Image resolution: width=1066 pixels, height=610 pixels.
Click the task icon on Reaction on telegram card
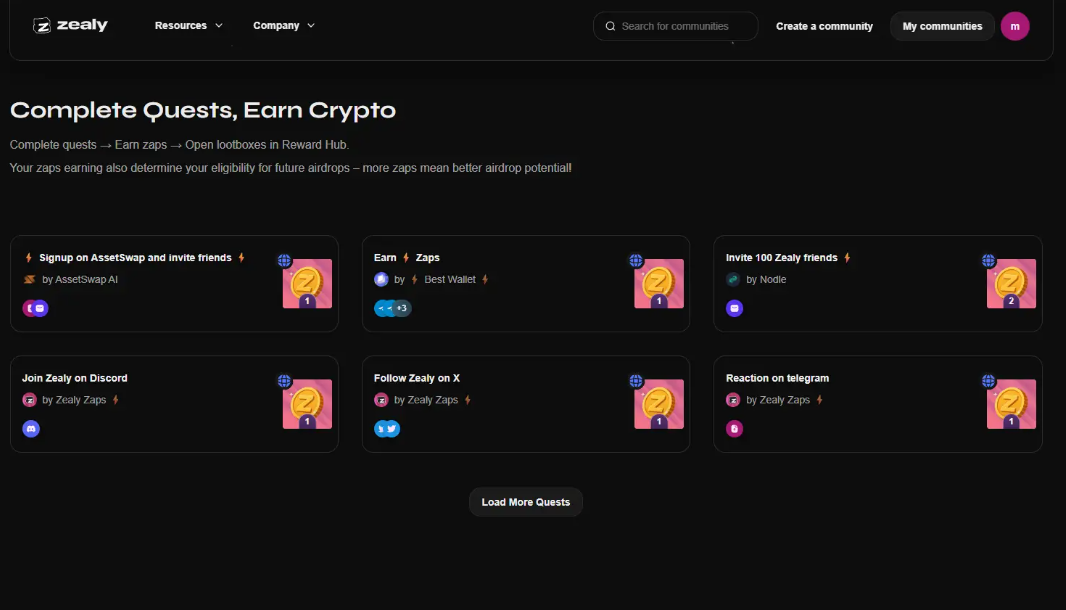[734, 428]
